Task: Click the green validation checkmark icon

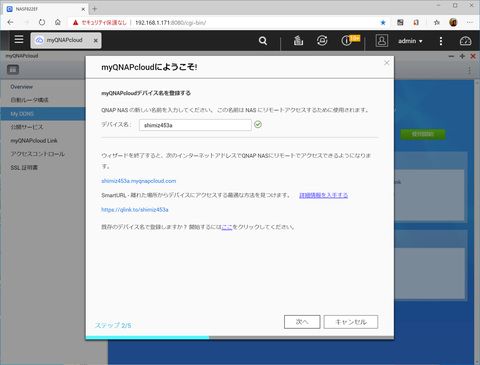Action: (258, 124)
